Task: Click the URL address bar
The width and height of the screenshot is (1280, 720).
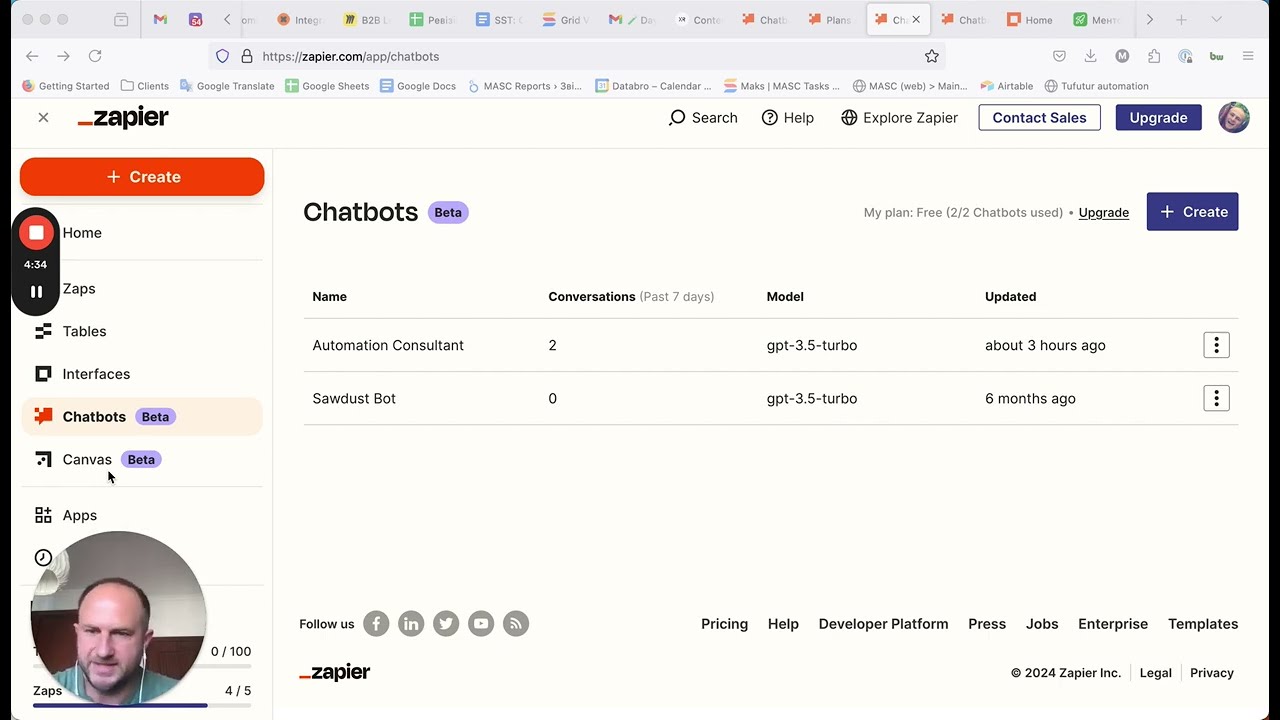Action: coord(577,56)
